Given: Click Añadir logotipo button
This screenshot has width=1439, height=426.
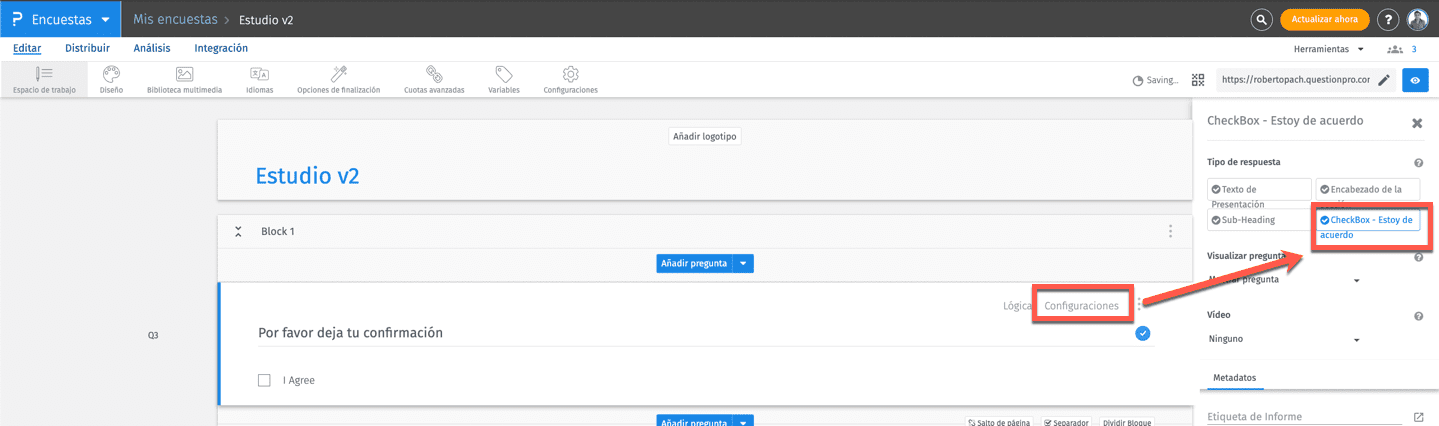Looking at the screenshot, I should tap(705, 136).
